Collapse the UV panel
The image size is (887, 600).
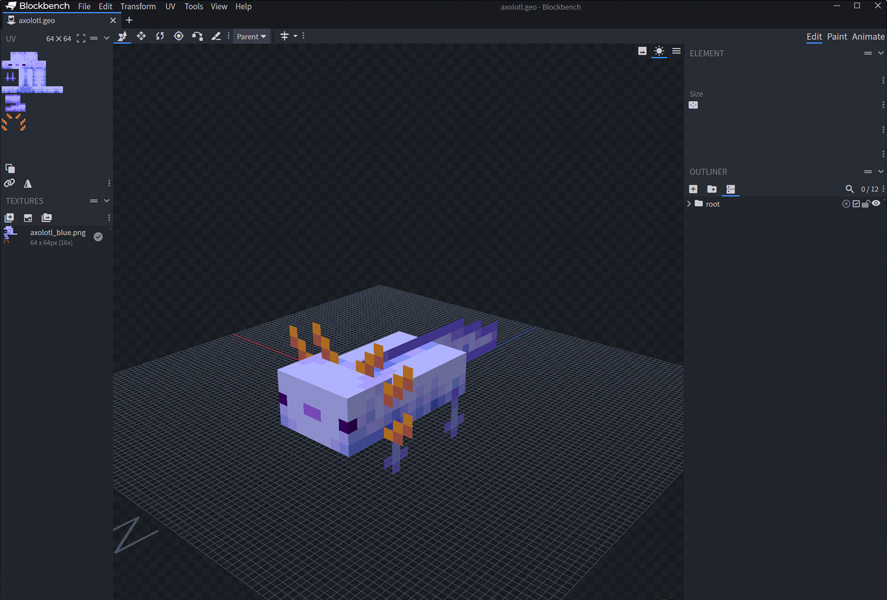106,38
